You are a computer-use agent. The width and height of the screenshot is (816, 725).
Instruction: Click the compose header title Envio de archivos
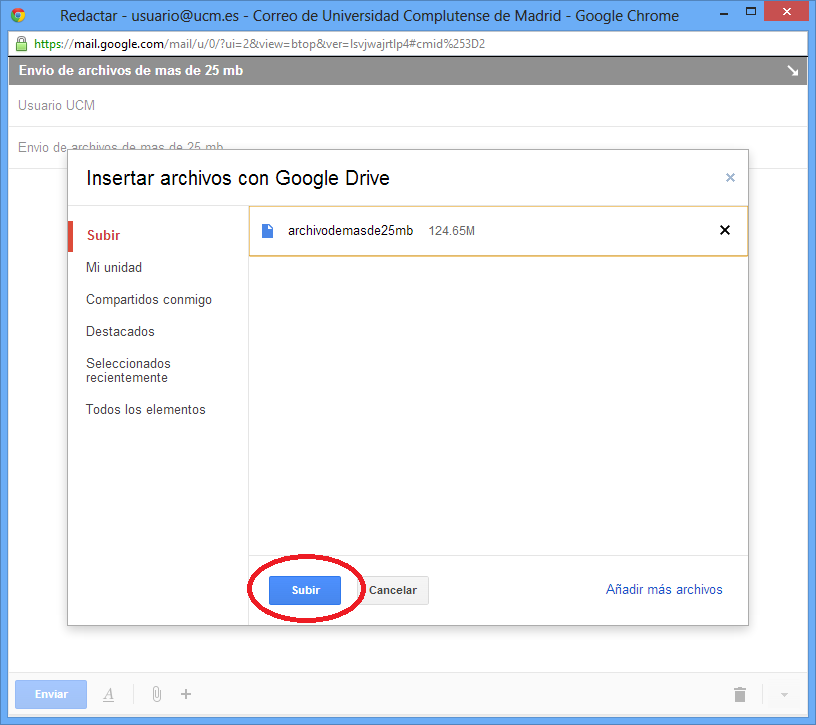(131, 70)
